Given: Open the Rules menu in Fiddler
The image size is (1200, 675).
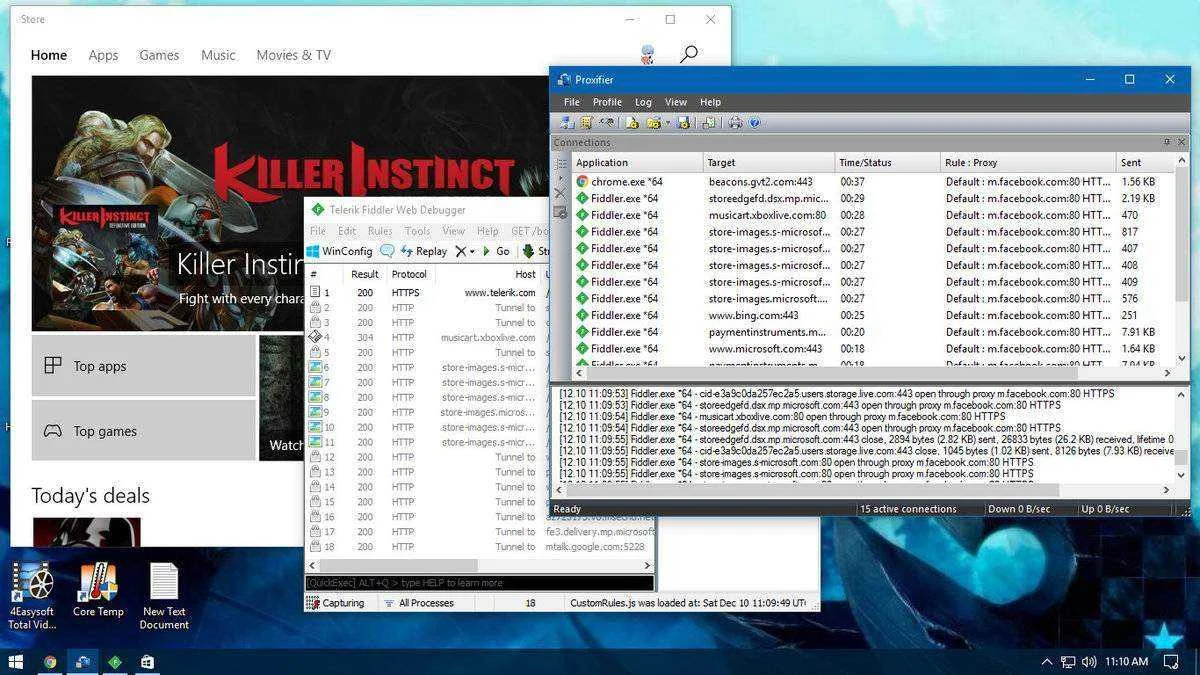Looking at the screenshot, I should tap(380, 231).
